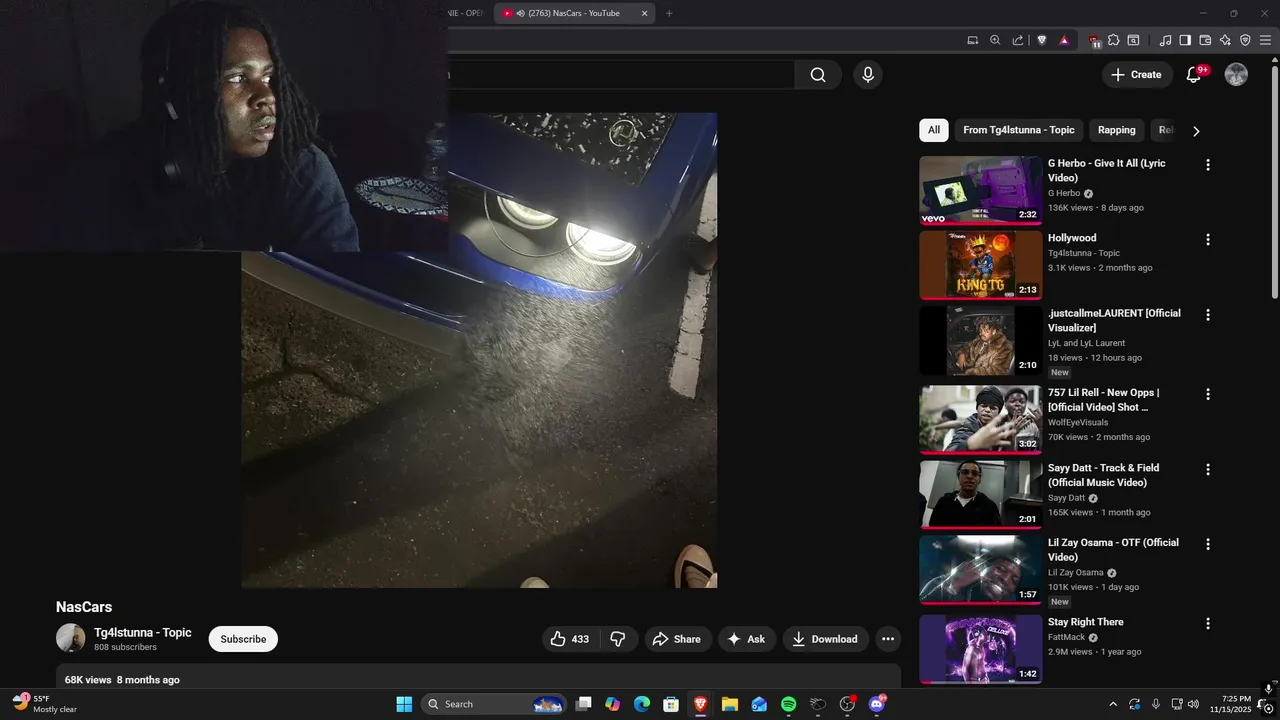Subscribe to Tg4lstunna - Topic
The height and width of the screenshot is (720, 1280).
243,639
